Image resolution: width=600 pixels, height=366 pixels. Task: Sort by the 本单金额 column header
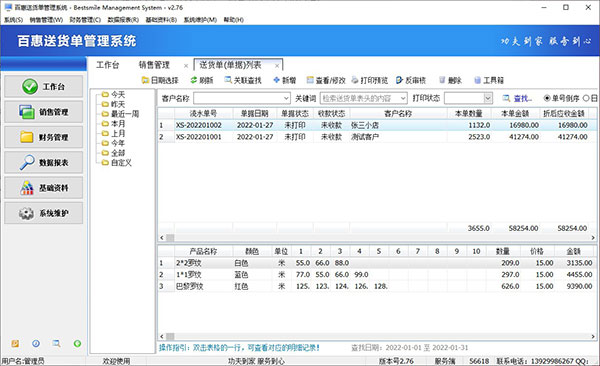(x=515, y=114)
